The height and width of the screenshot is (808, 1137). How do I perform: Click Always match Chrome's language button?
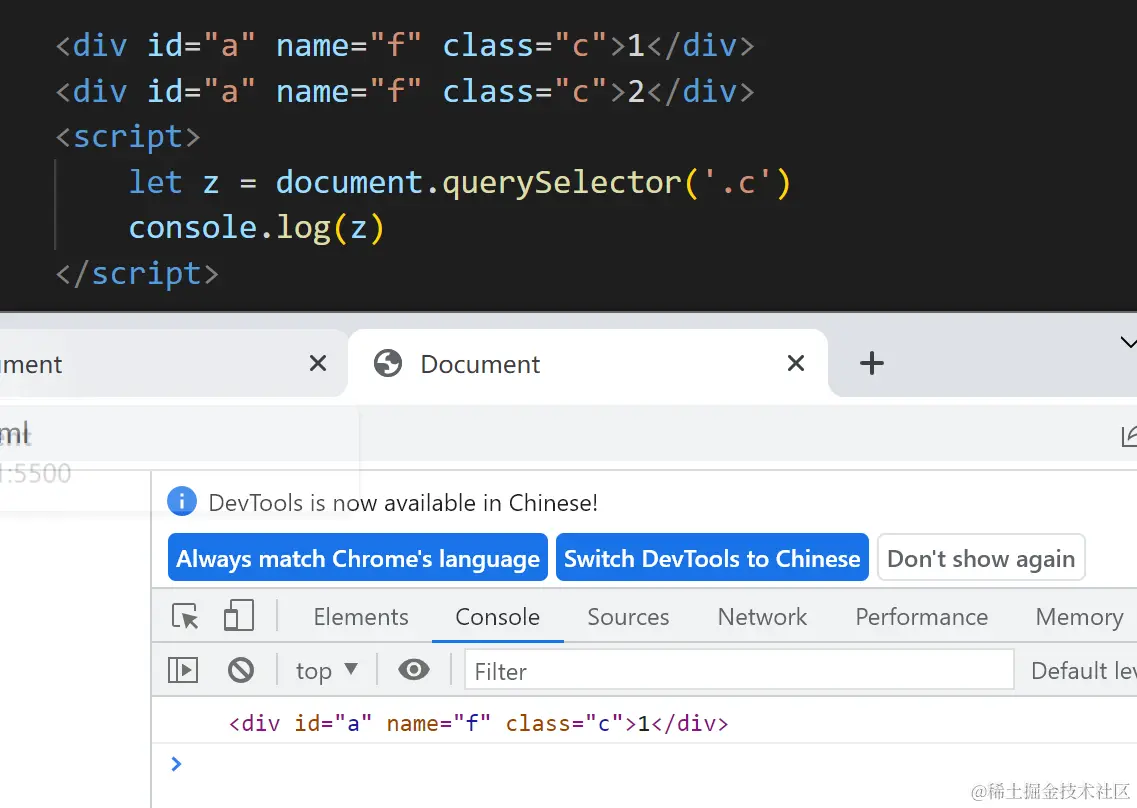tap(357, 558)
